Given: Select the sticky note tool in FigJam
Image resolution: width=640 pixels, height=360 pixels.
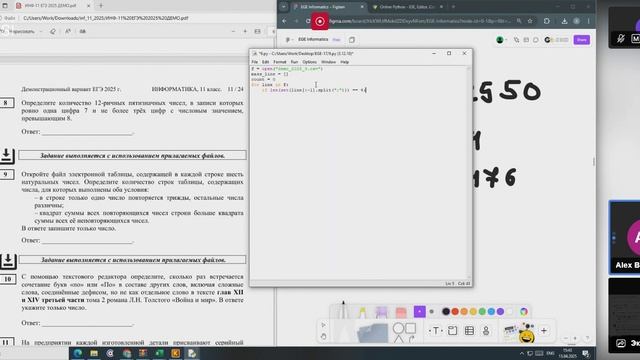Looking at the screenshot, I should [x=372, y=333].
